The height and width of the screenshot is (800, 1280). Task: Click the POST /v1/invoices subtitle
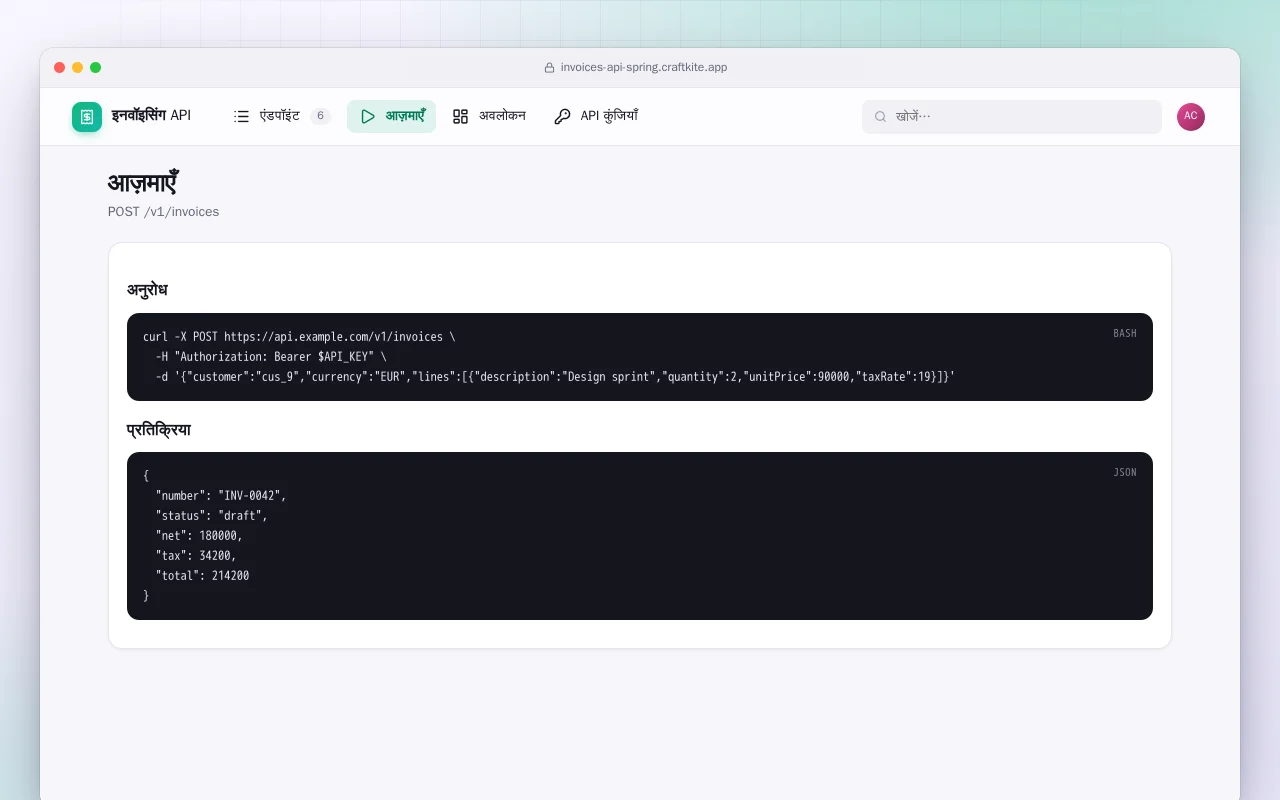click(x=163, y=212)
